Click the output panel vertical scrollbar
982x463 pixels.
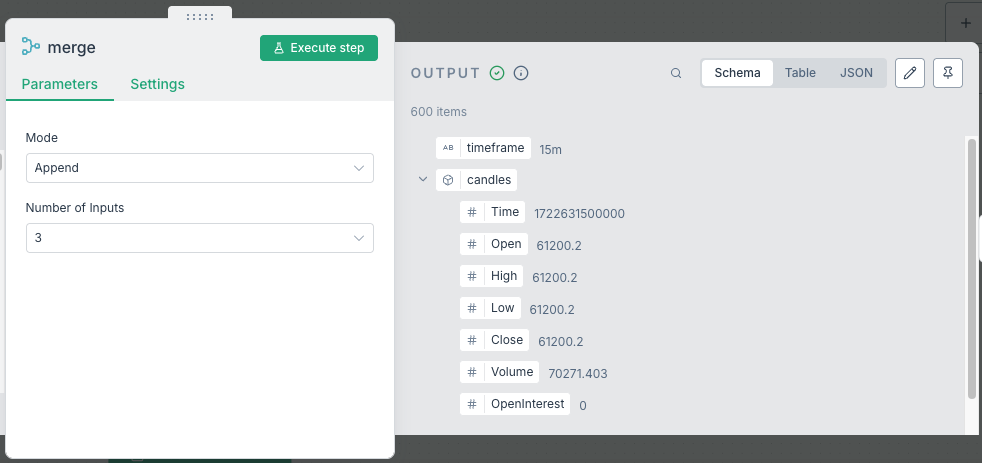point(971,270)
